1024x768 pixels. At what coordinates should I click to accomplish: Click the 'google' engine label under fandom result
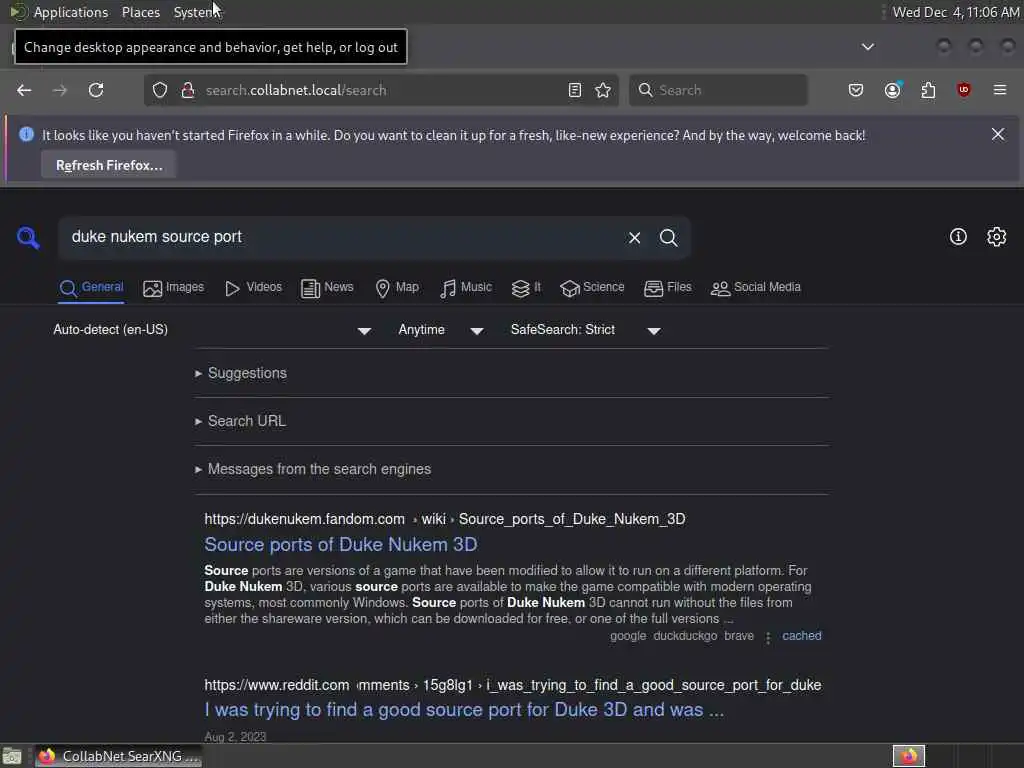[x=628, y=635]
